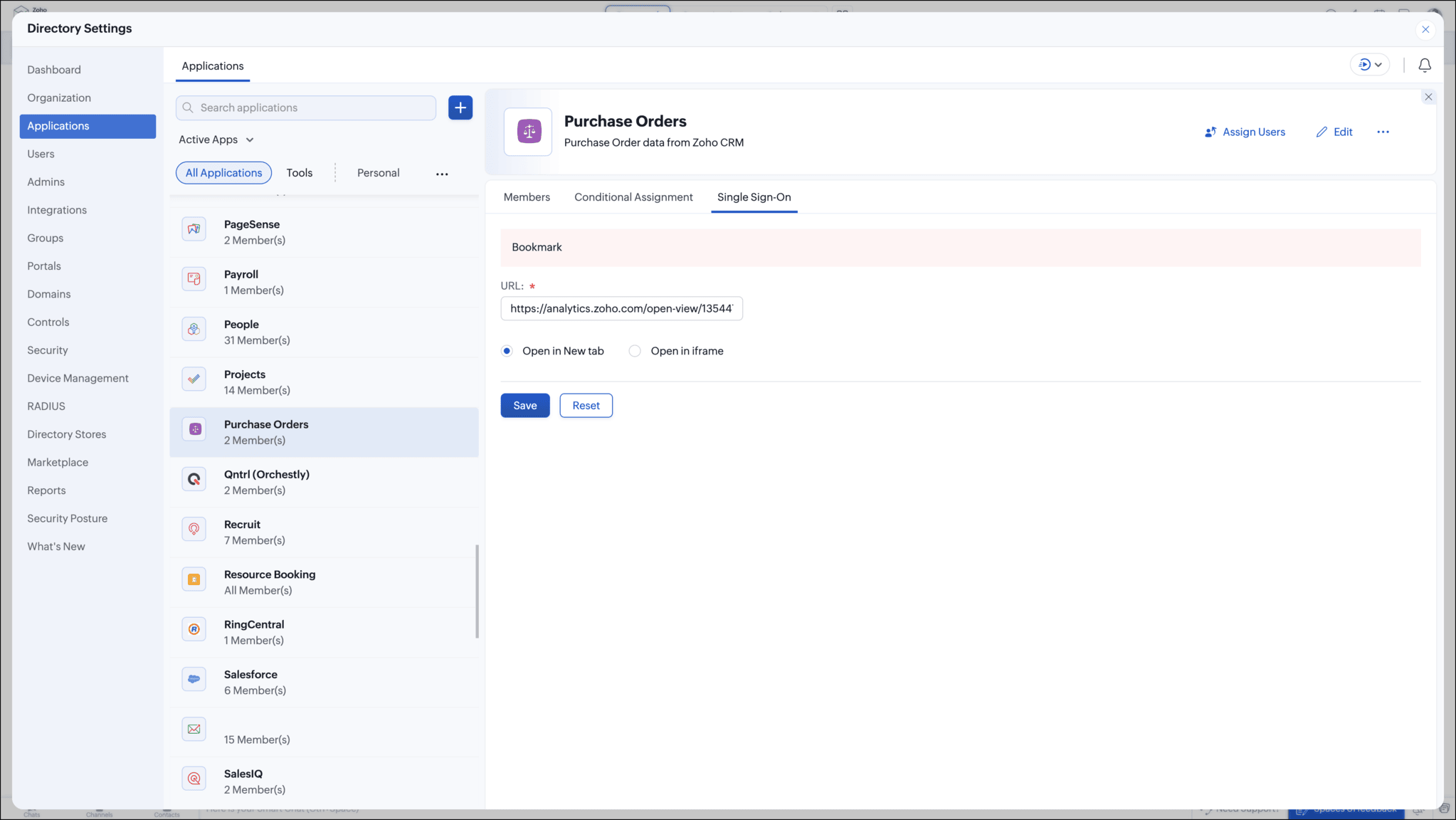The width and height of the screenshot is (1456, 820).
Task: Click the Salesforce cloud icon
Action: (x=194, y=680)
